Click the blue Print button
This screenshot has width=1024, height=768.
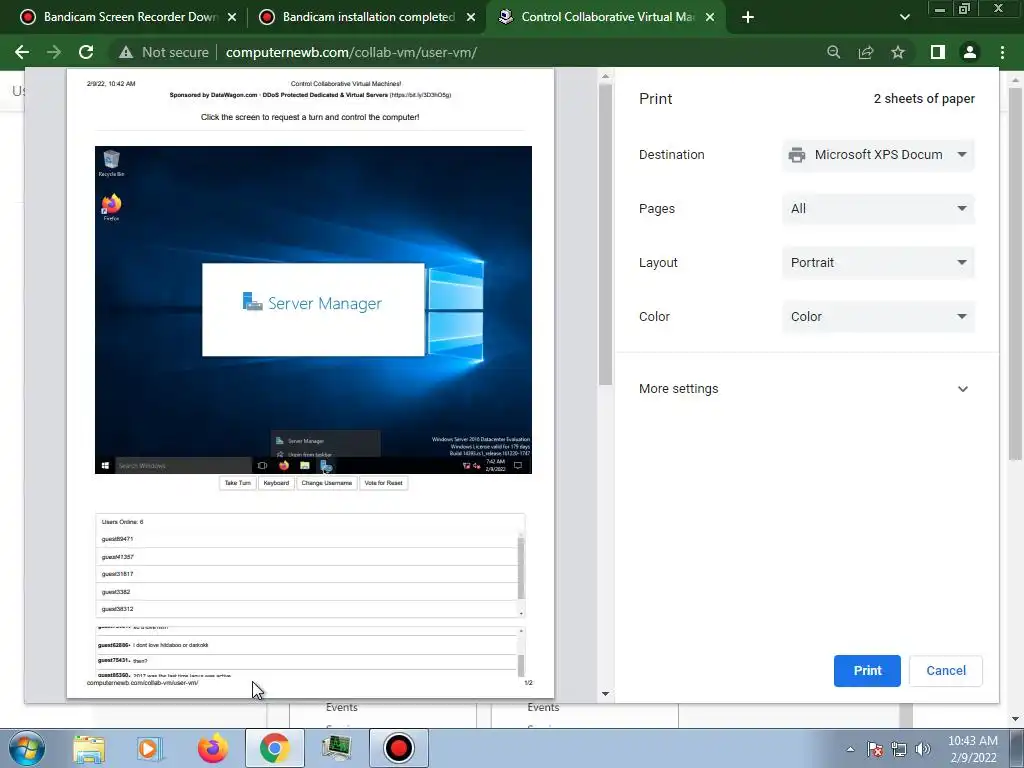867,671
